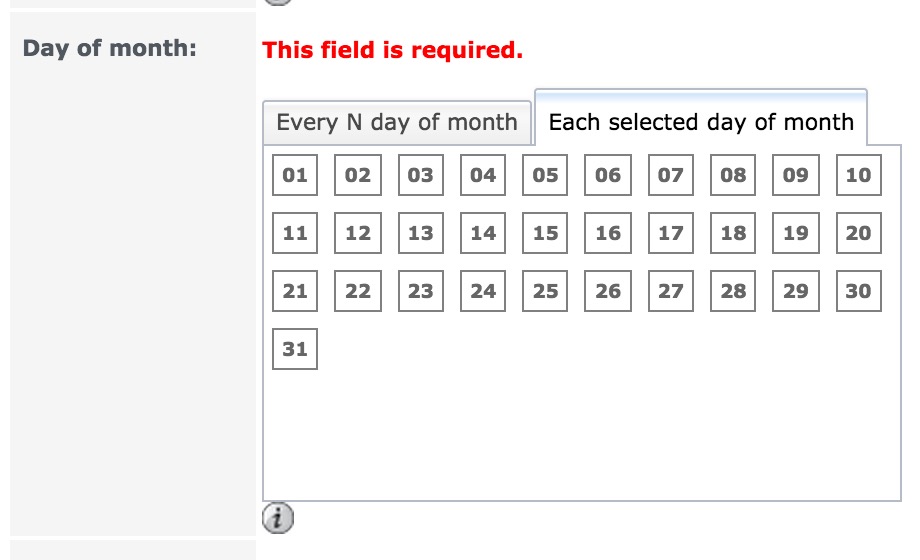Toggle day 11 selection
920x560 pixels.
pyautogui.click(x=295, y=233)
